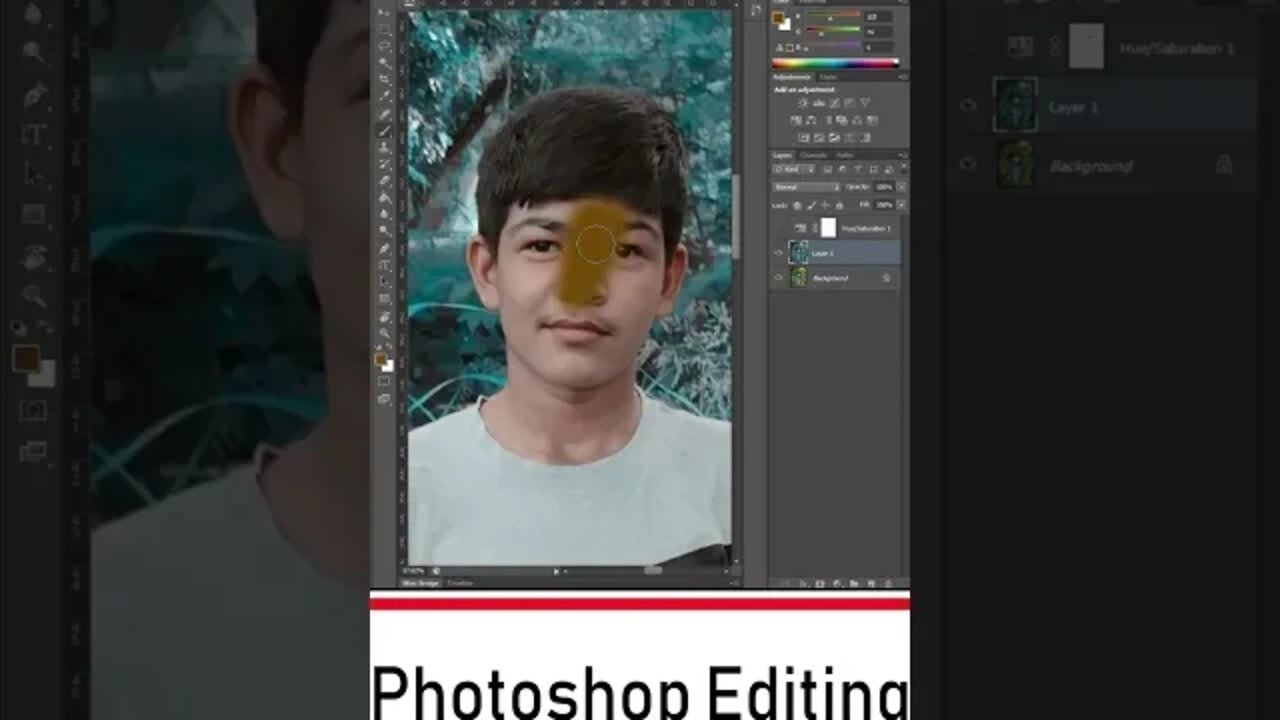This screenshot has height=720, width=1280.
Task: Add an Invert adjustment
Action: pyautogui.click(x=803, y=137)
